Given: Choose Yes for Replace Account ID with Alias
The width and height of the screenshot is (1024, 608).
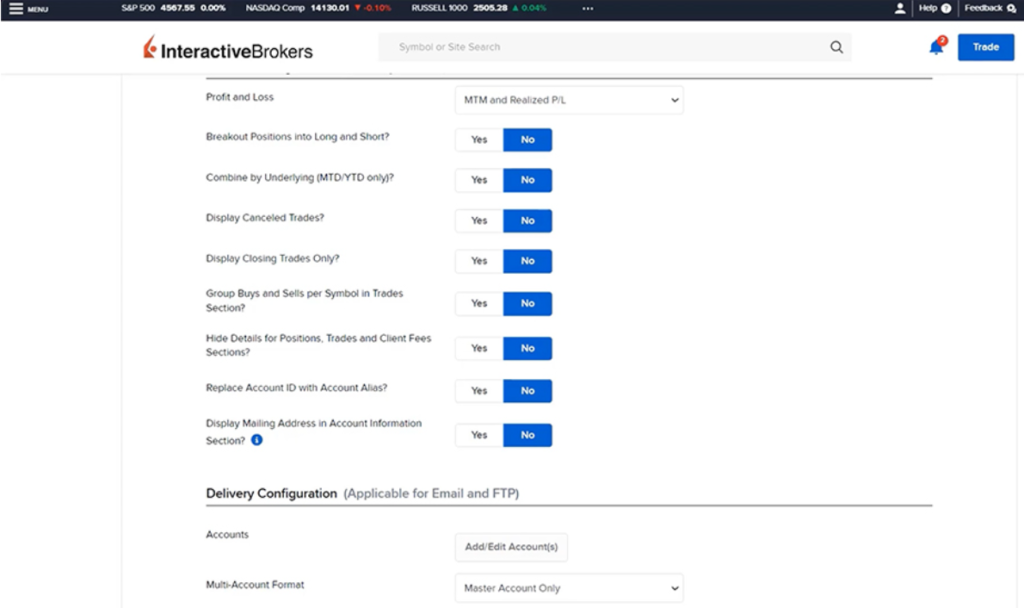Looking at the screenshot, I should (479, 391).
